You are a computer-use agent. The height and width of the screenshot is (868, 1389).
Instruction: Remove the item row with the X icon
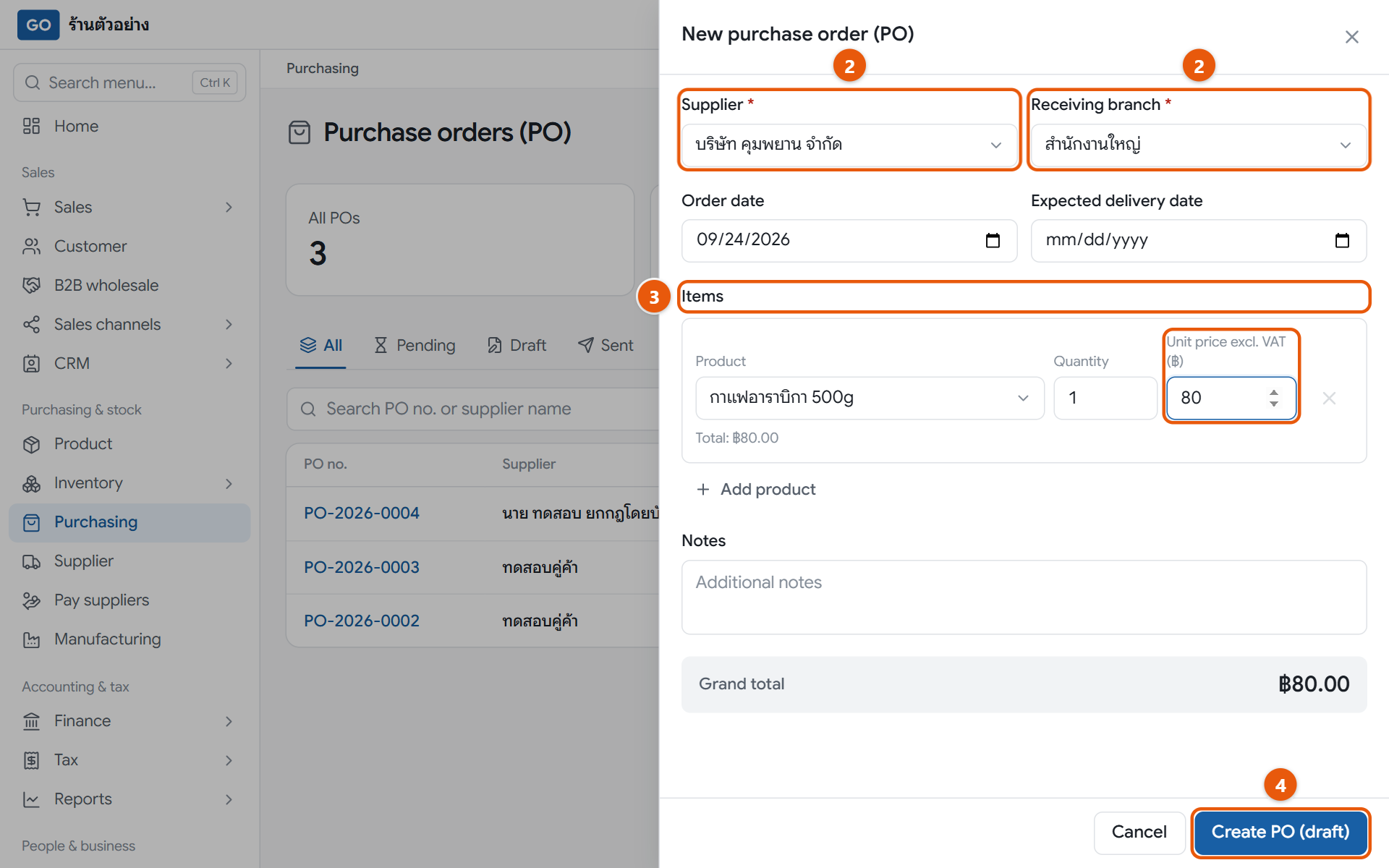tap(1329, 398)
